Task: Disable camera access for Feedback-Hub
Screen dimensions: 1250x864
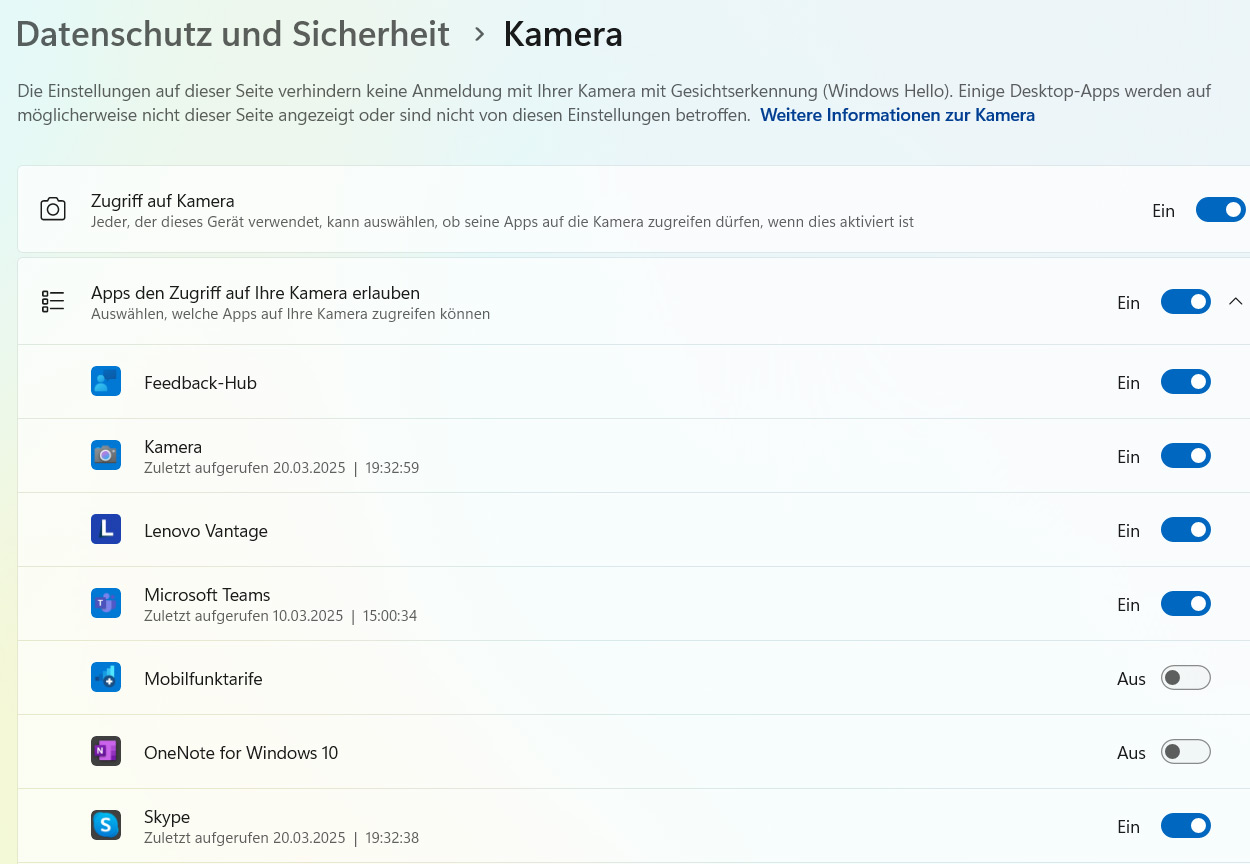Action: pos(1186,382)
